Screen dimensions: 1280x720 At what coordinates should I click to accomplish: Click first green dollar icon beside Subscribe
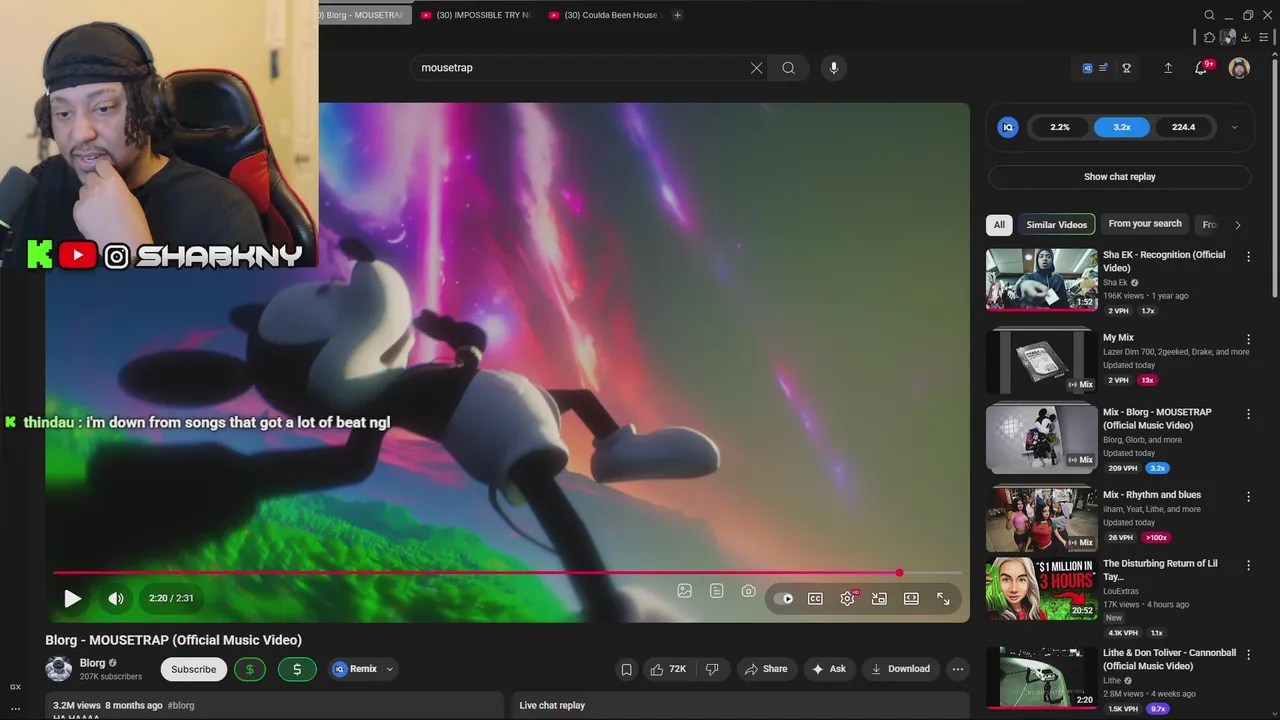click(x=250, y=669)
